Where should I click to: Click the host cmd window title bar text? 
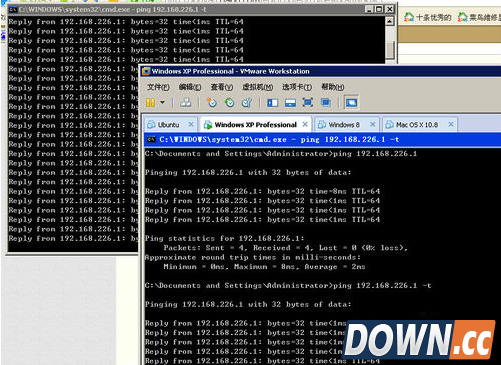click(x=113, y=9)
